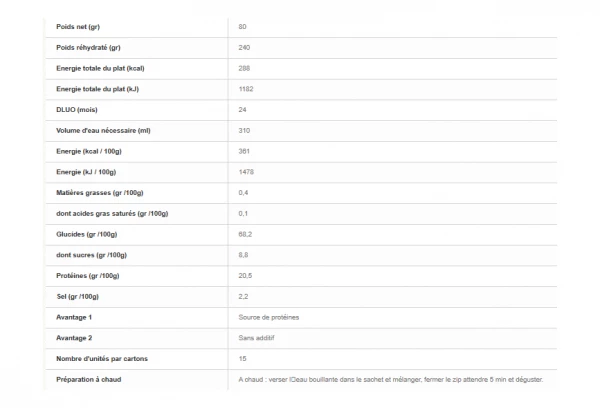Click "Volume d'eau nécessaire (ml)" label
This screenshot has width=600, height=408.
pyautogui.click(x=97, y=130)
